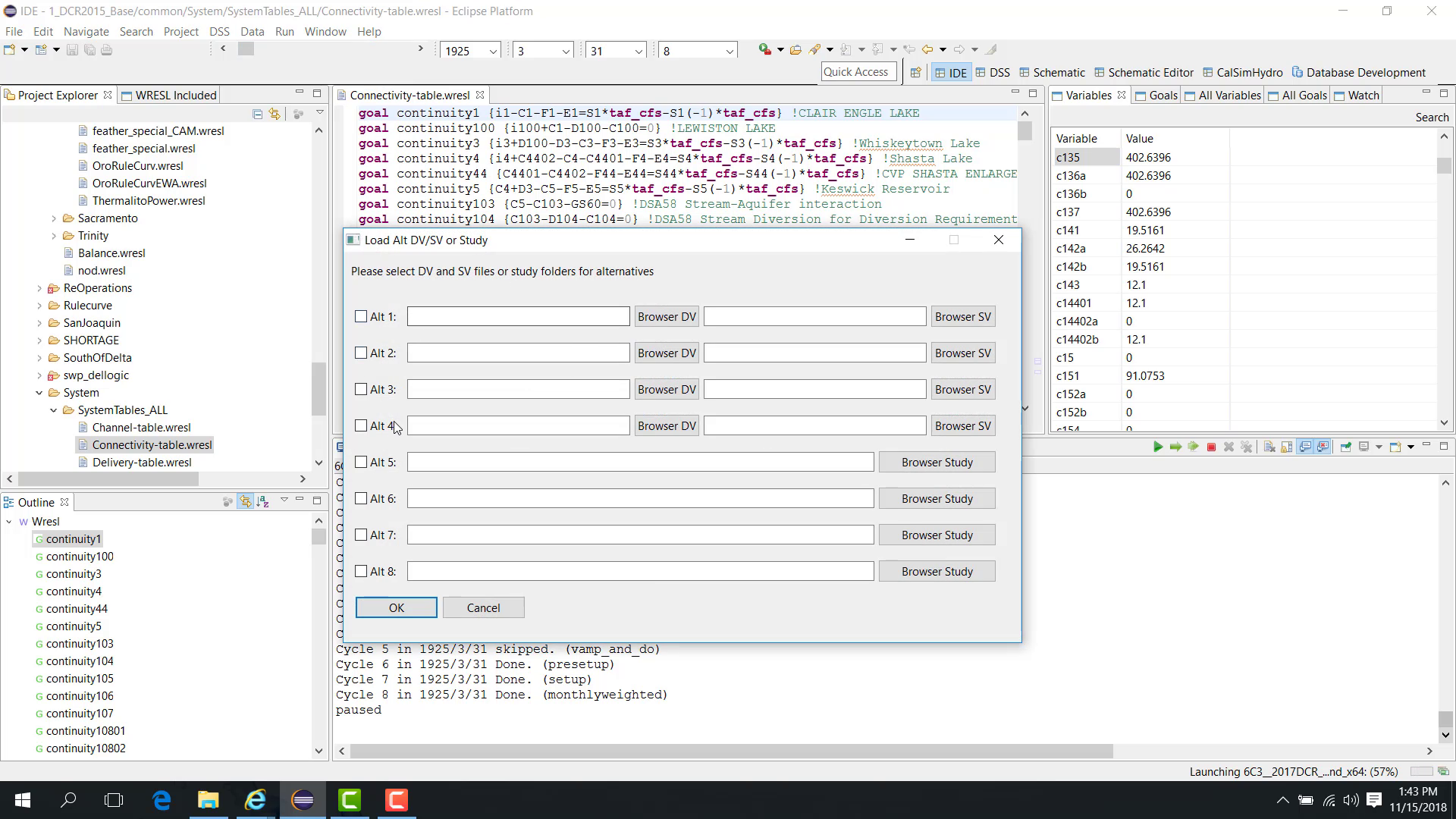Toggle Link with Editor in Outline view
This screenshot has height=819, width=1456.
tap(245, 501)
